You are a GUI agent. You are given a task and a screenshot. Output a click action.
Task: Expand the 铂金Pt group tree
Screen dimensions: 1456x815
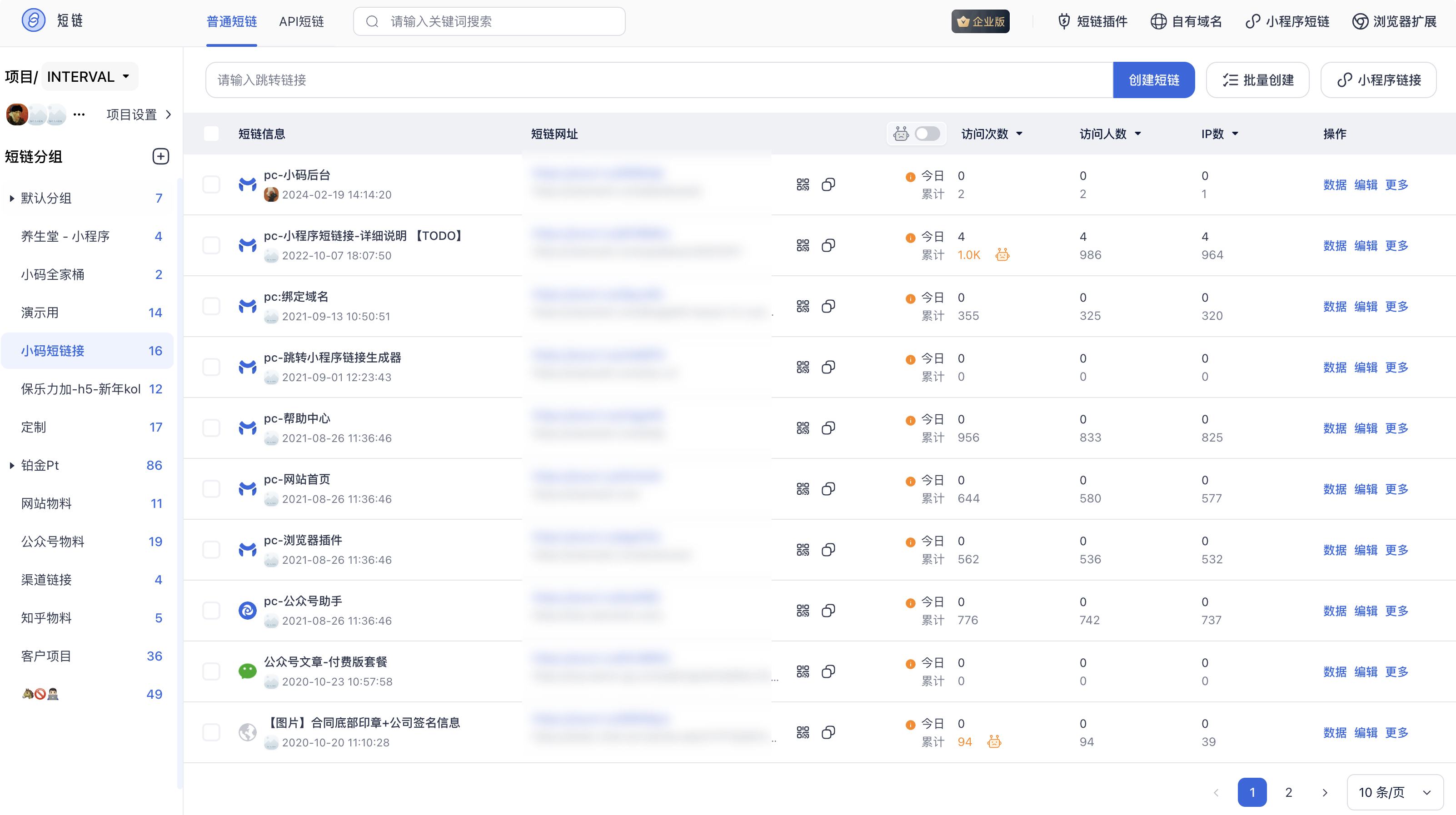(x=12, y=466)
